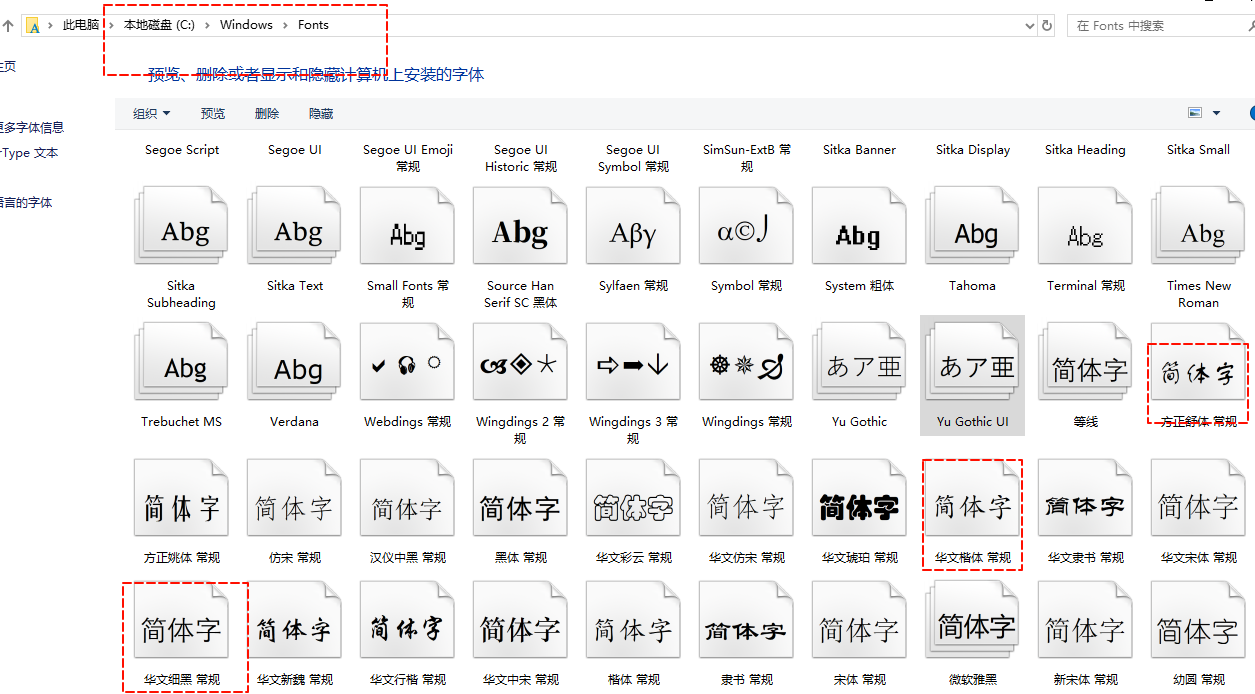Select the Wingdings 2 常规 font icon

click(x=520, y=362)
